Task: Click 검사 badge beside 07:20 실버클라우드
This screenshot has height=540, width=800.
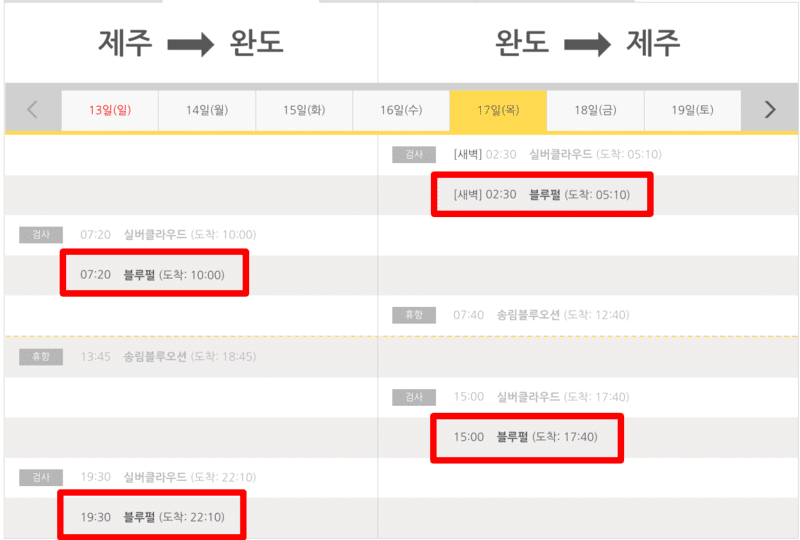Action: coord(41,235)
